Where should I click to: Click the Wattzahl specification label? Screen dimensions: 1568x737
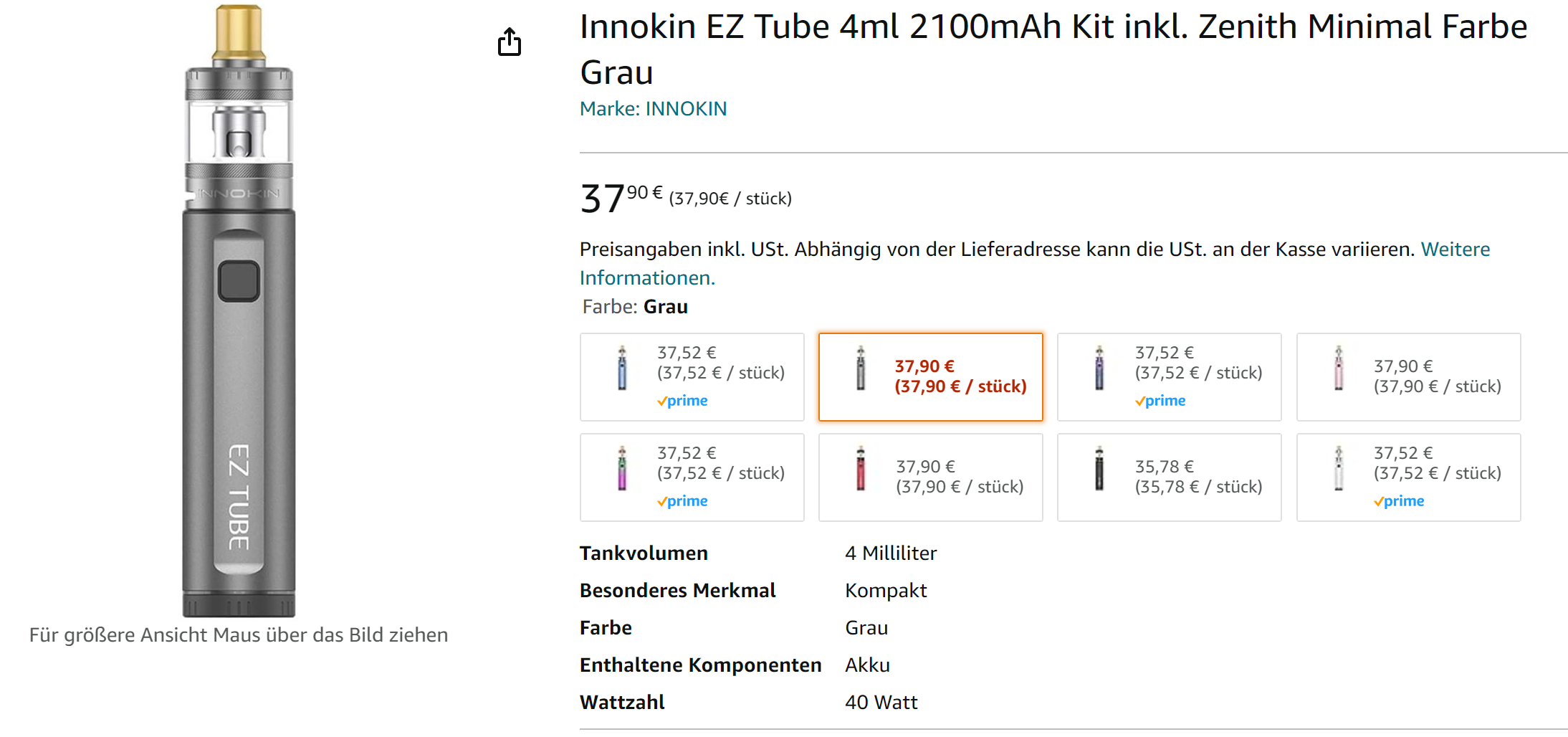pyautogui.click(x=622, y=703)
